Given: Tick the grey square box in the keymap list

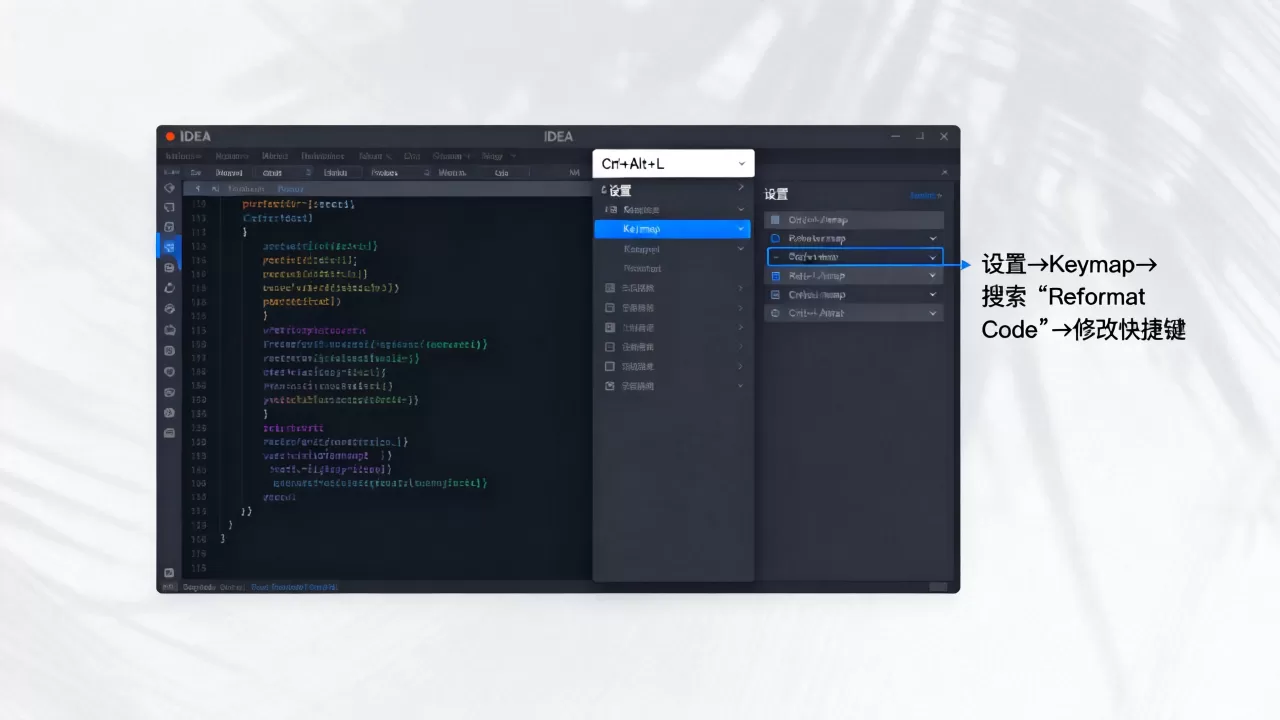Looking at the screenshot, I should pyautogui.click(x=775, y=220).
